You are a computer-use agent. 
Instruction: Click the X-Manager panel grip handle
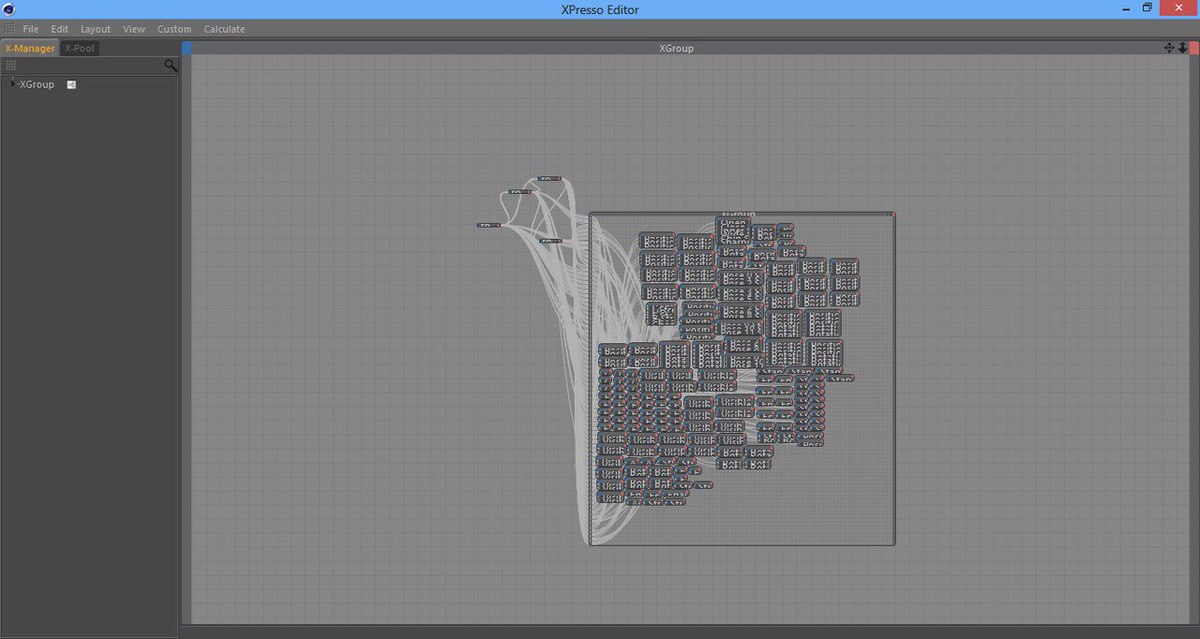[10, 65]
